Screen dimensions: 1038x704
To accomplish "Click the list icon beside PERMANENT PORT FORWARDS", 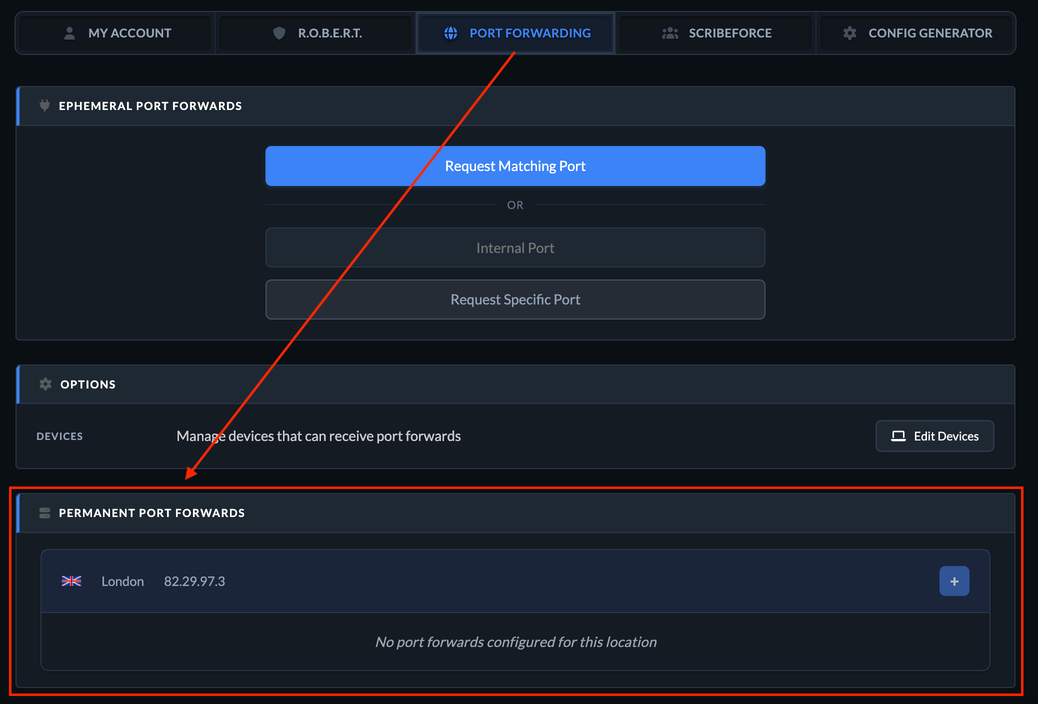I will tap(45, 512).
